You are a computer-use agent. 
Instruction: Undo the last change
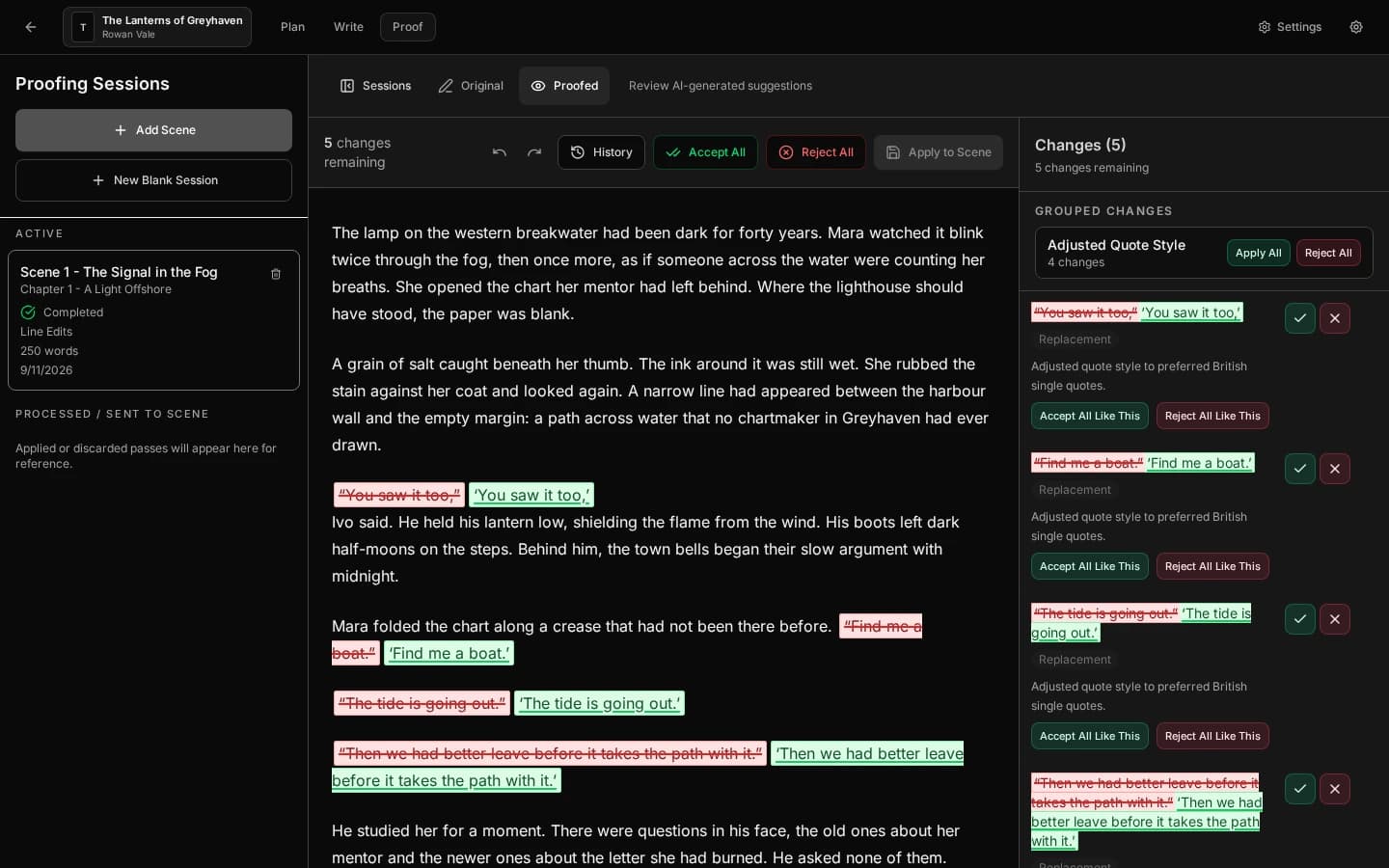pos(500,152)
